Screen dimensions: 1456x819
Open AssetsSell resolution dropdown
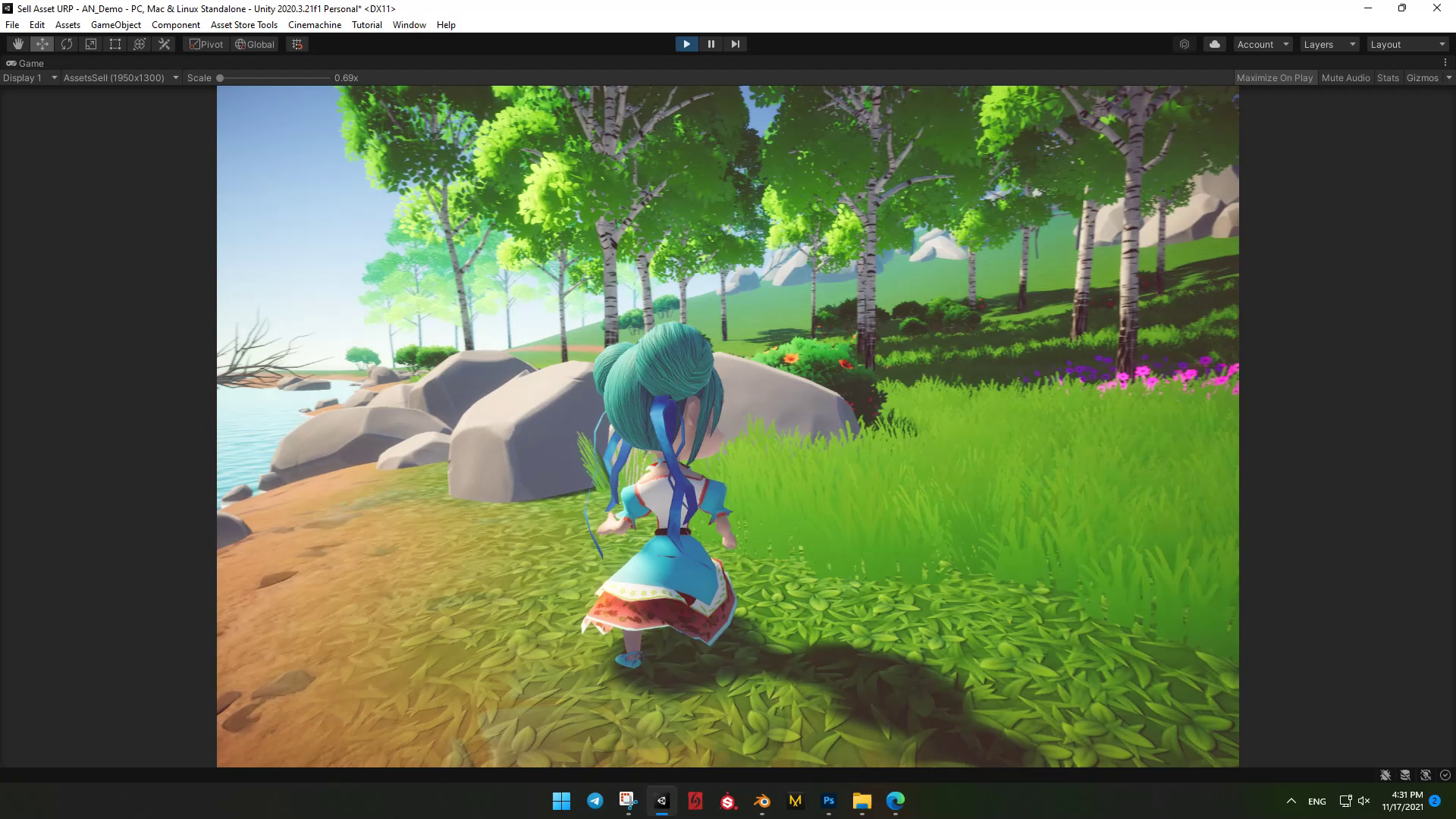(x=121, y=77)
